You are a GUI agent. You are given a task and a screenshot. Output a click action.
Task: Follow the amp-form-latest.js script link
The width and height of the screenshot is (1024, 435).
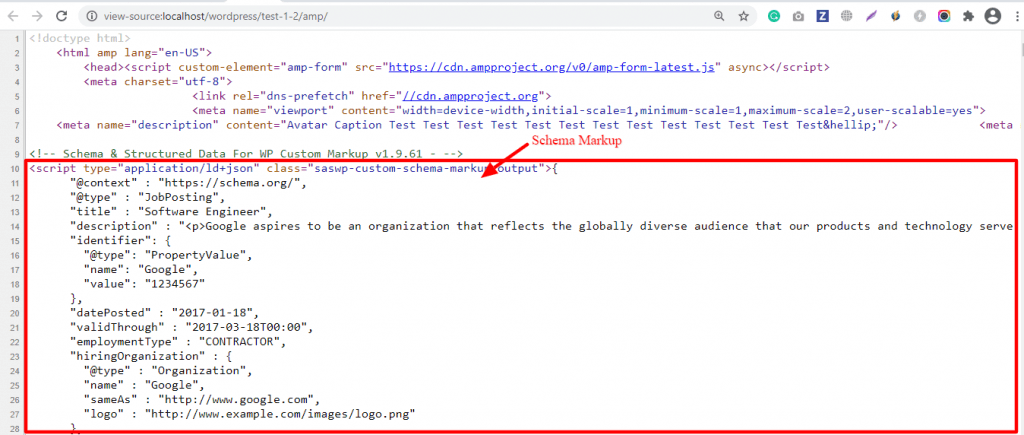pyautogui.click(x=554, y=67)
